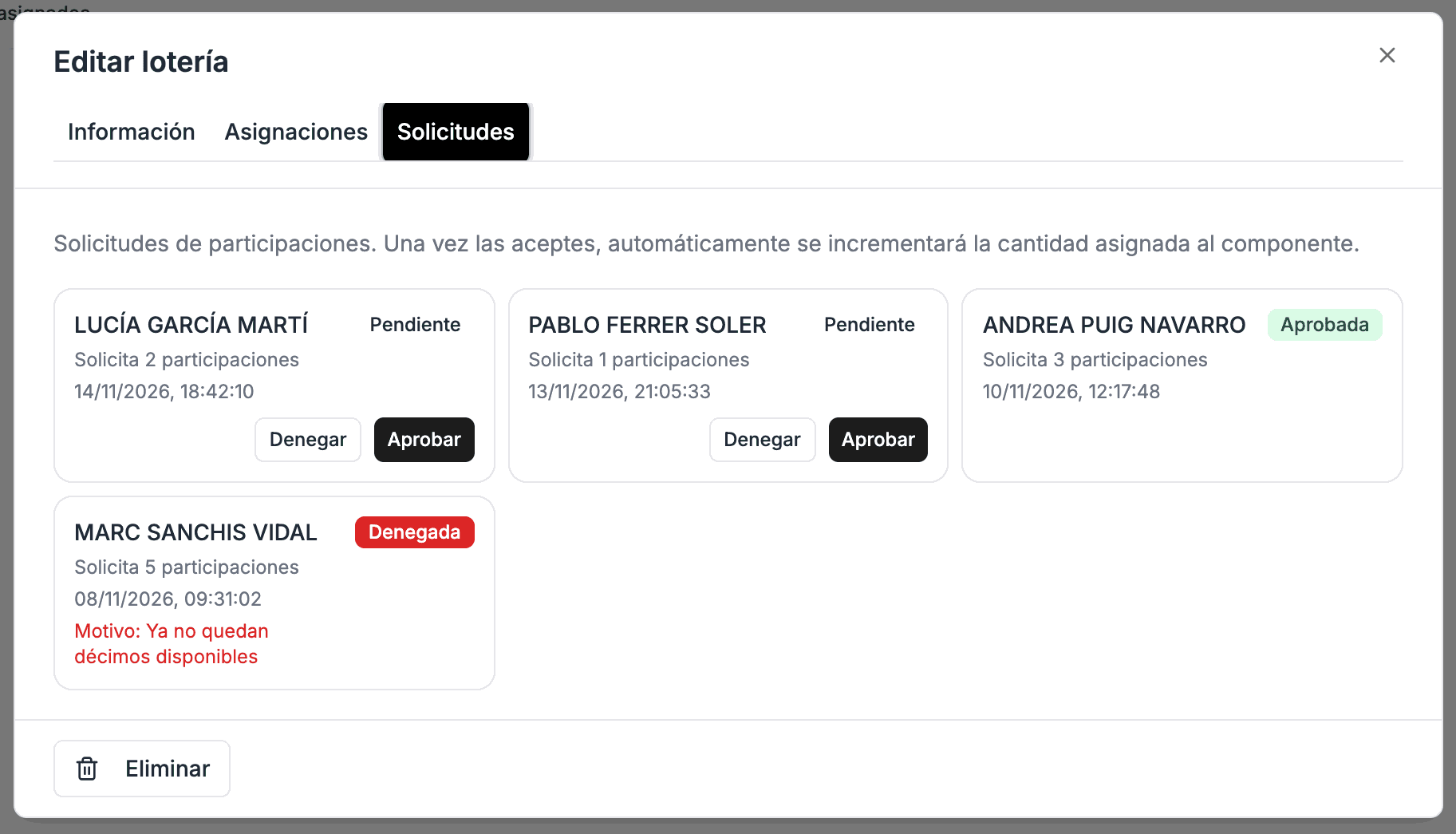Click the Aprobada status badge
Screen dimensions: 1456x834
(x=1325, y=325)
